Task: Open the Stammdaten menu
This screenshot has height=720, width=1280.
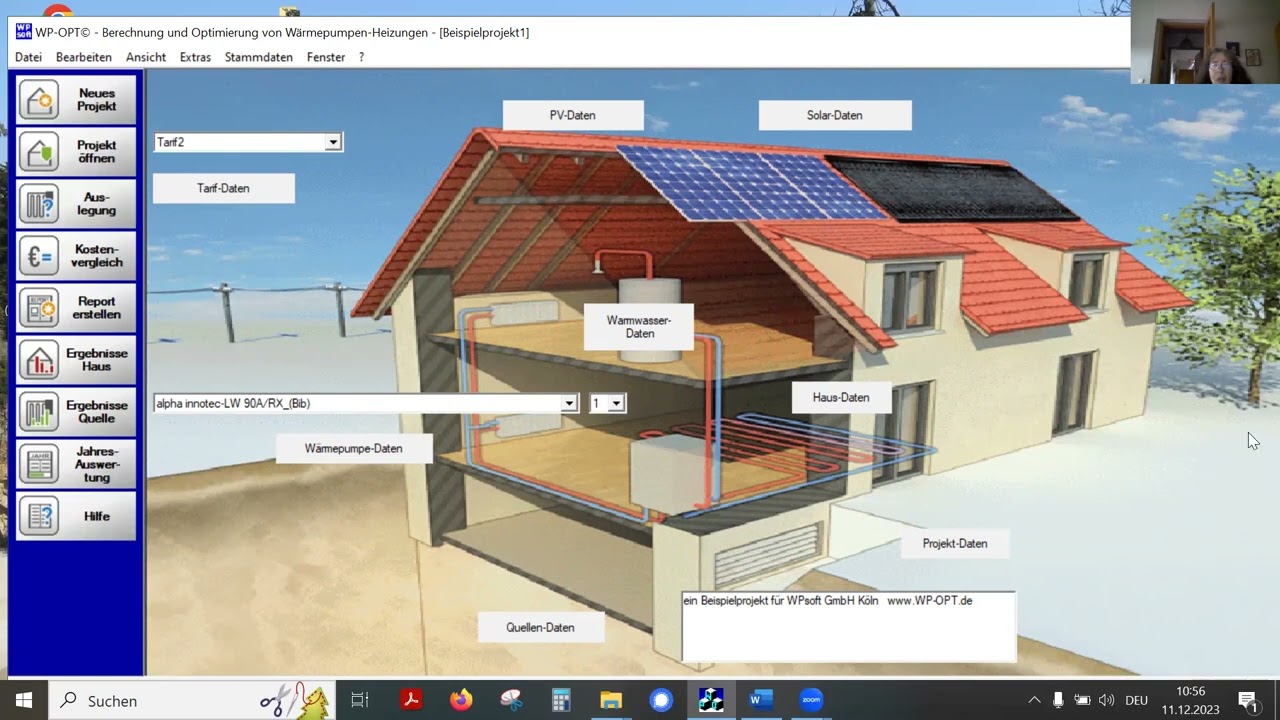Action: [x=259, y=57]
